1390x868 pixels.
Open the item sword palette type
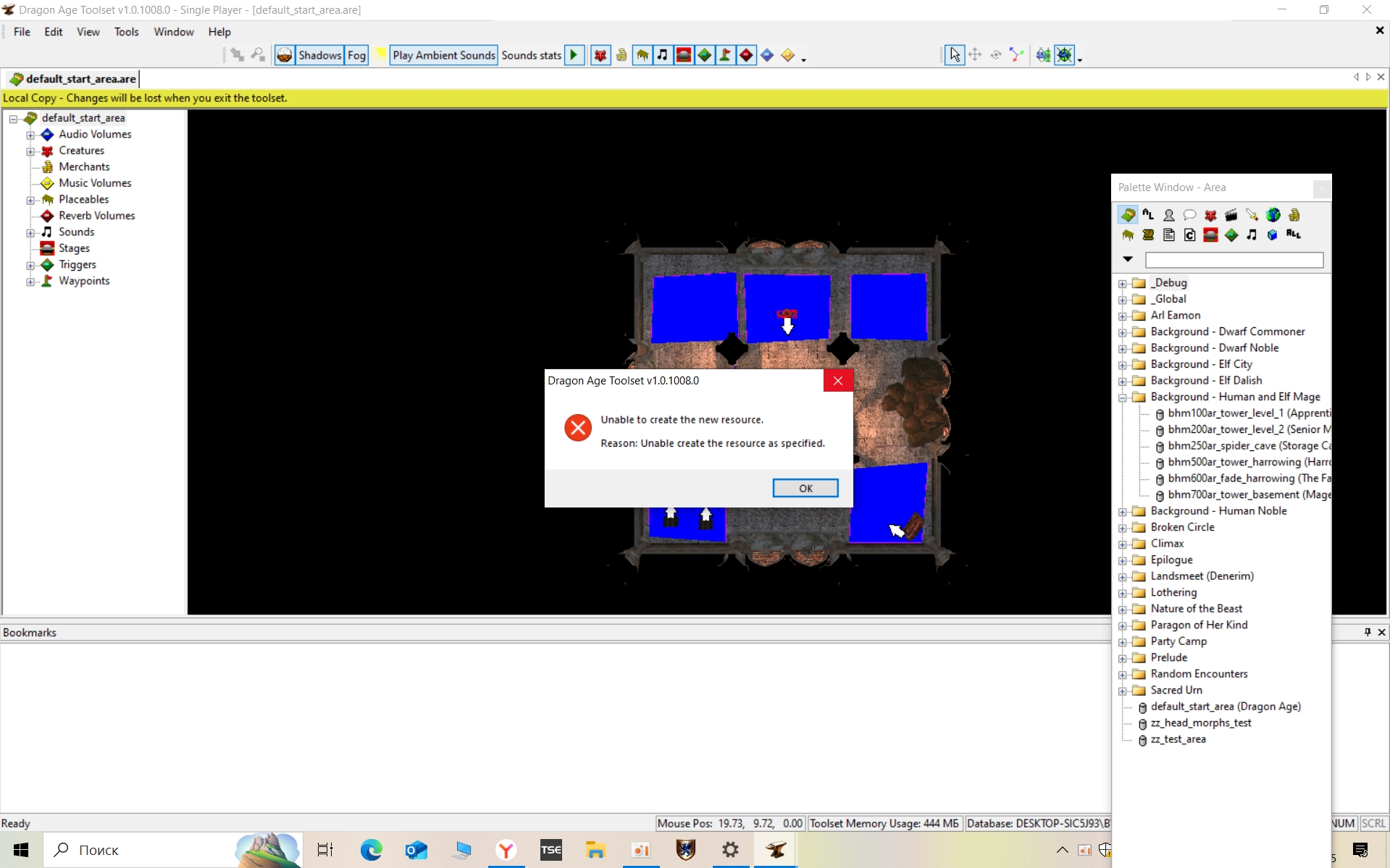coord(1252,215)
